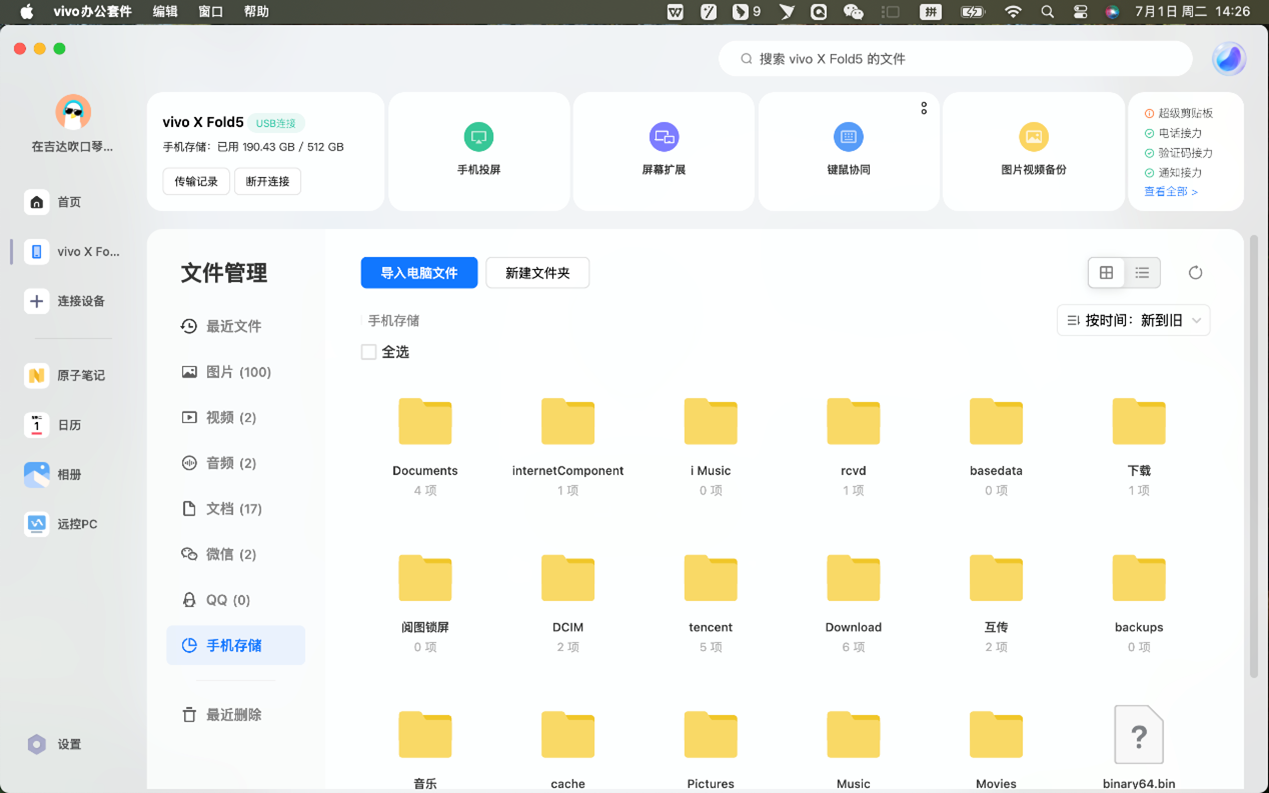Tick the 全选 select-all checkbox
The height and width of the screenshot is (793, 1269).
pyautogui.click(x=369, y=352)
